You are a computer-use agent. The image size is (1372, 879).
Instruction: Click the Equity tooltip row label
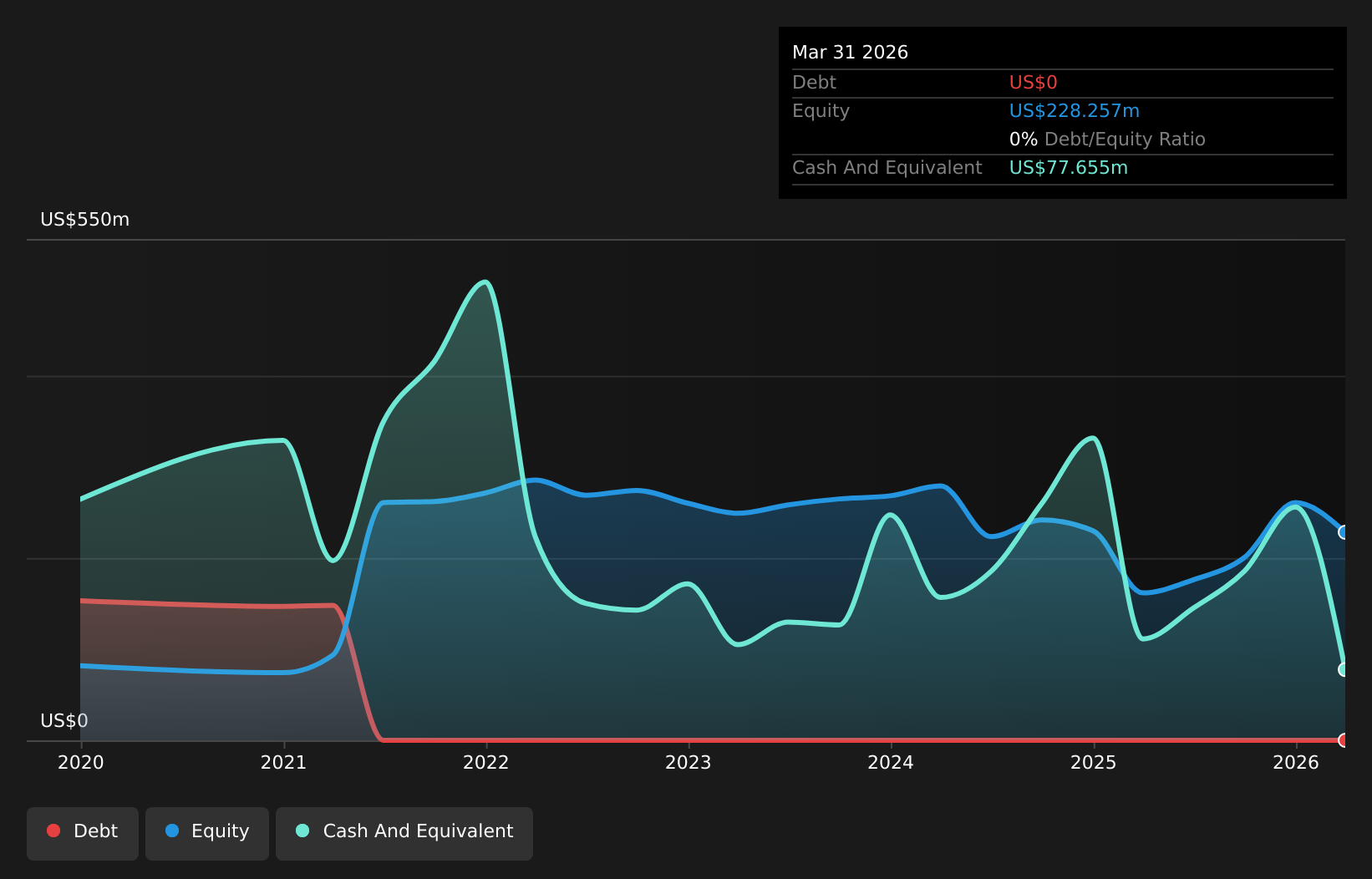click(x=821, y=111)
